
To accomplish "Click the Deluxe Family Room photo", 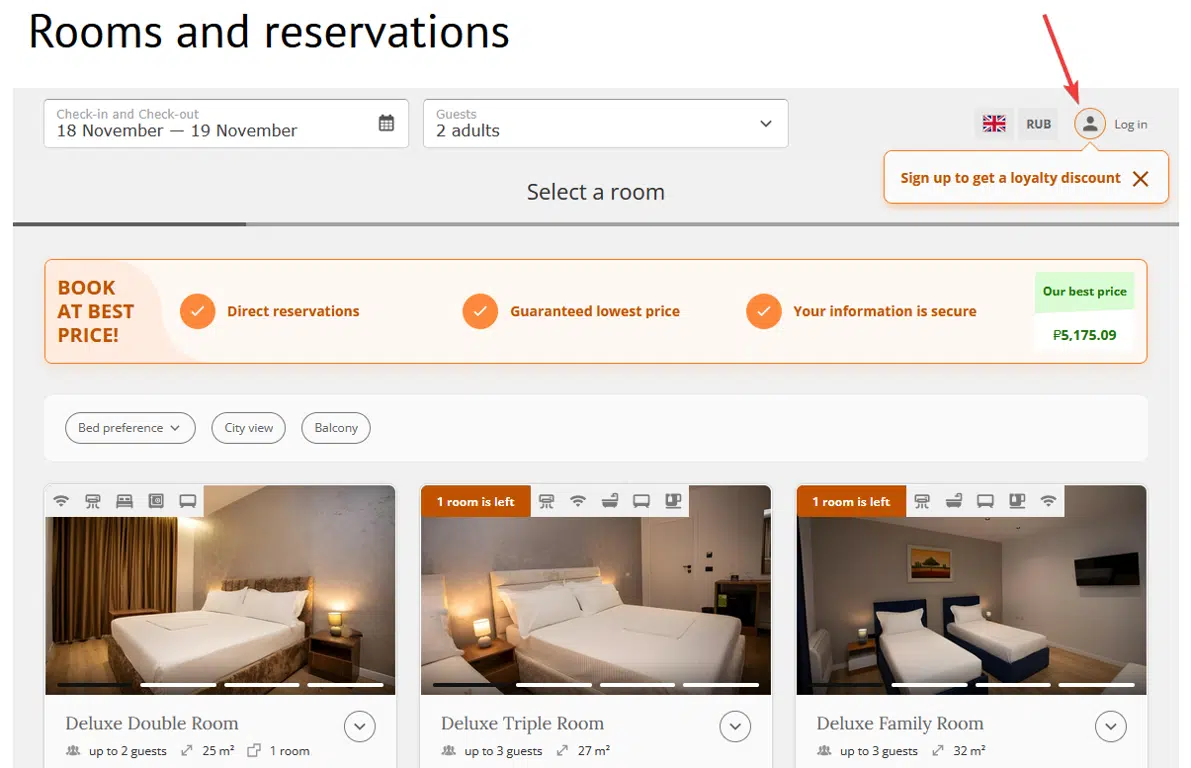I will (x=971, y=600).
